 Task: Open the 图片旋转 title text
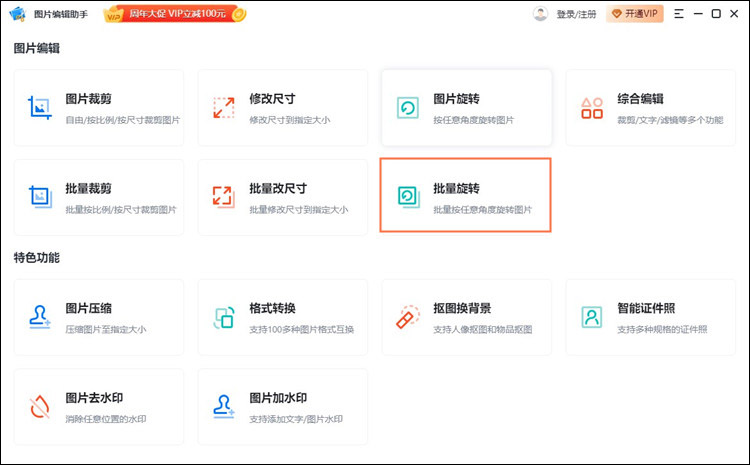point(456,99)
